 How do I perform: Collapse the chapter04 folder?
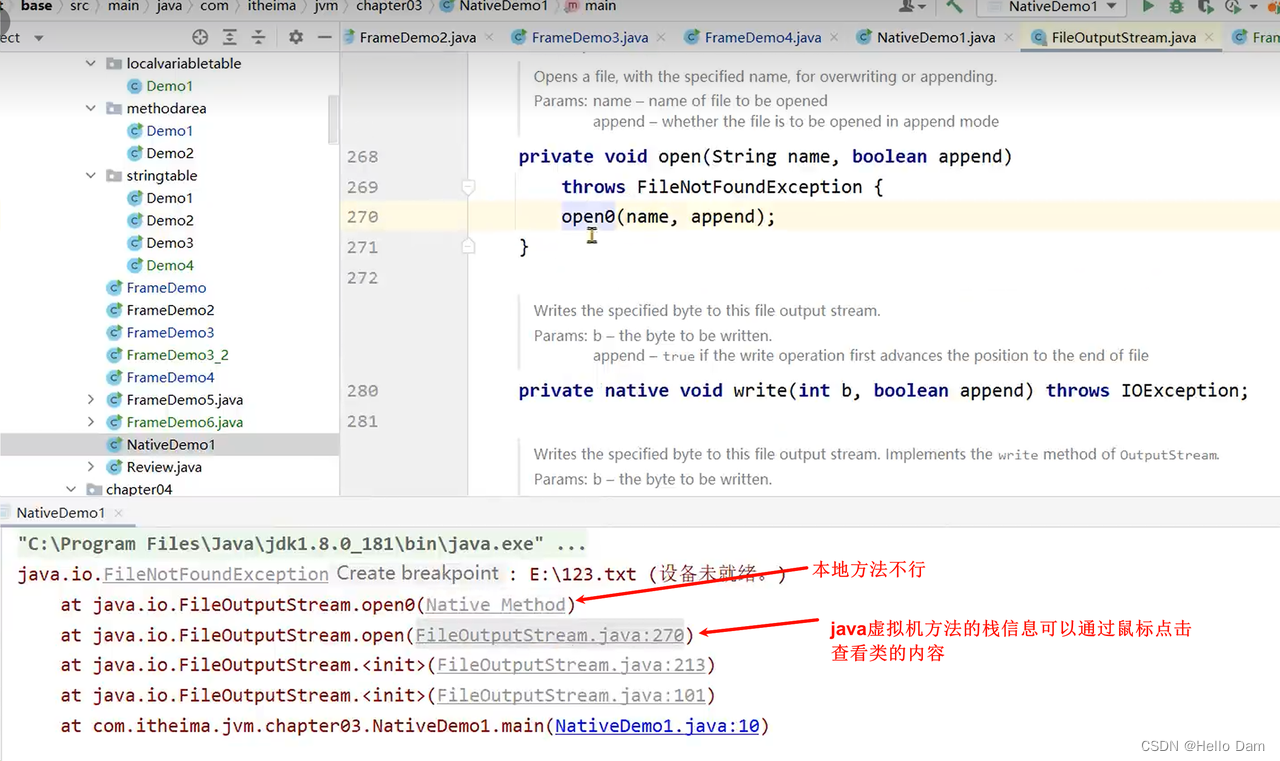coord(71,490)
